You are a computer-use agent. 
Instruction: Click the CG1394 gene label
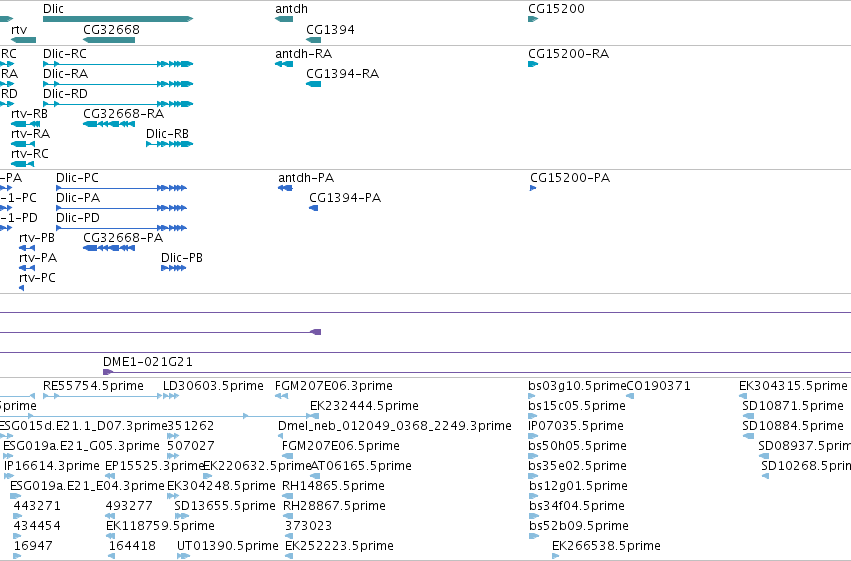click(x=330, y=29)
